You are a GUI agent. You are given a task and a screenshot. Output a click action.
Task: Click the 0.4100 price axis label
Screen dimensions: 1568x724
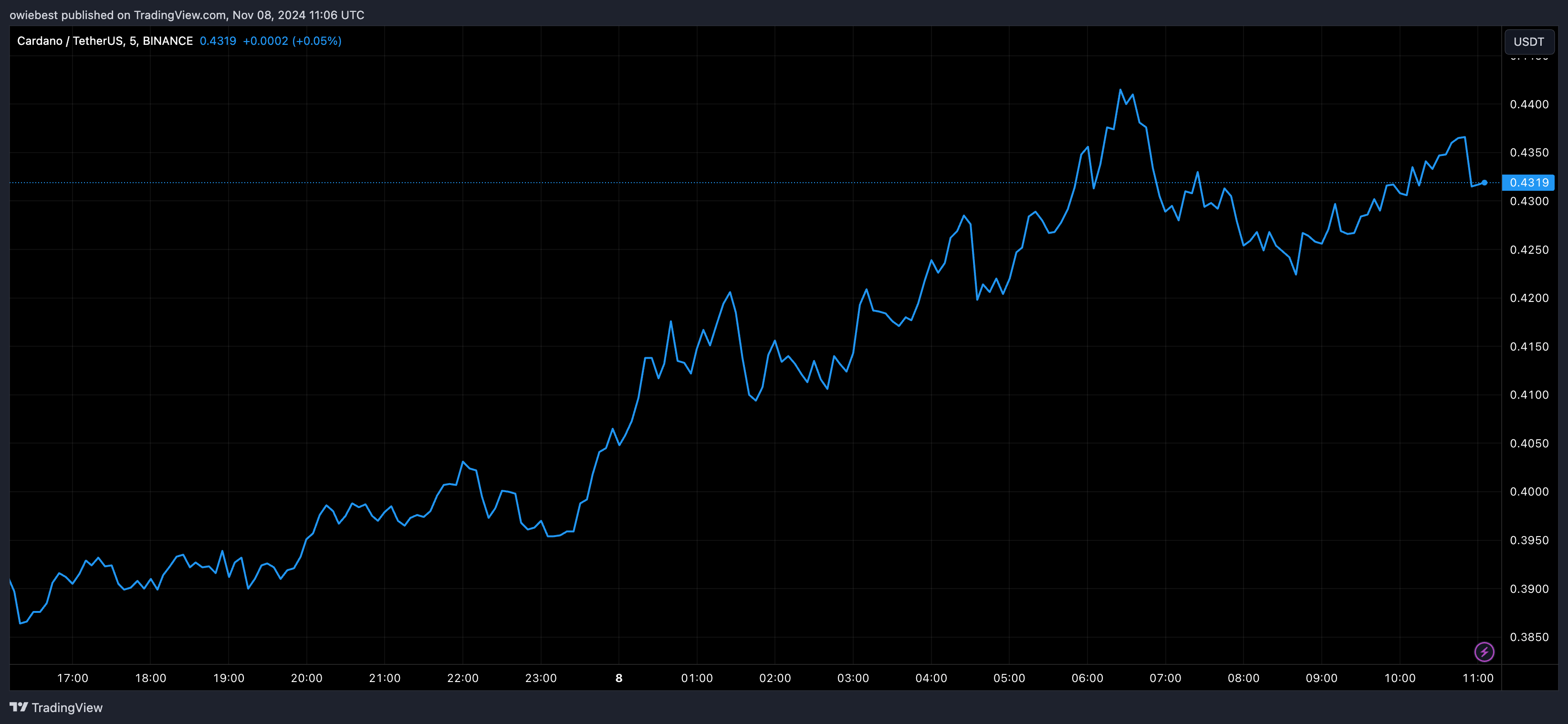pos(1529,395)
